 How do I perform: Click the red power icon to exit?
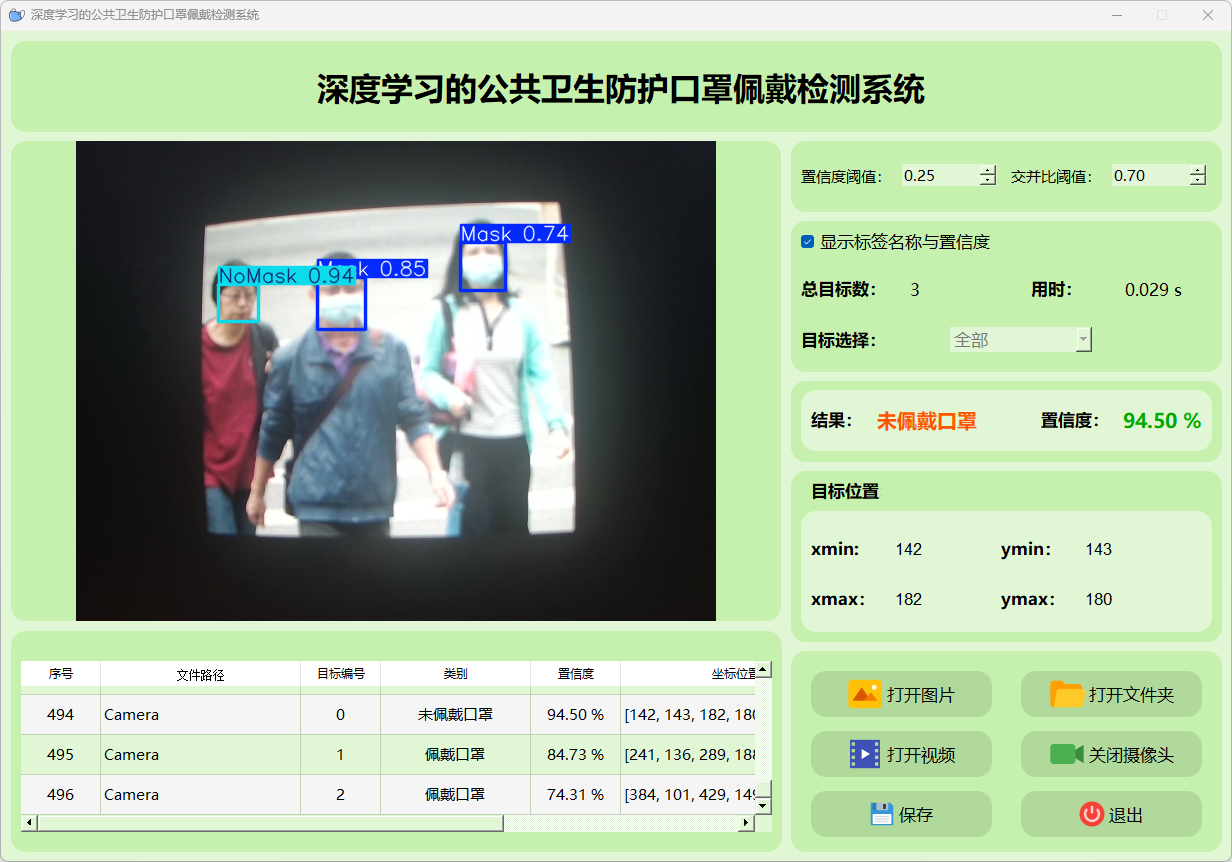[1091, 814]
